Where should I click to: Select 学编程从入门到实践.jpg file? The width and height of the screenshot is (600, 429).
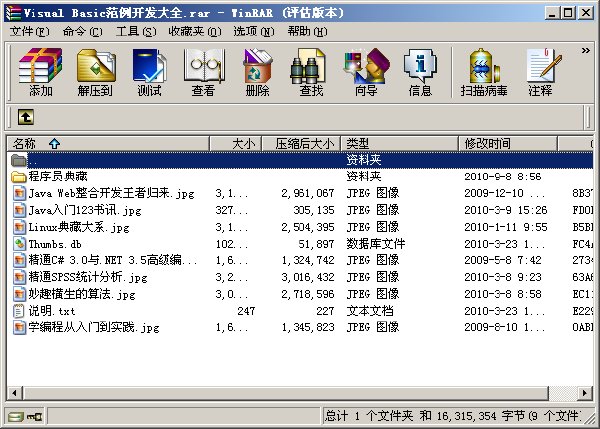(x=94, y=327)
